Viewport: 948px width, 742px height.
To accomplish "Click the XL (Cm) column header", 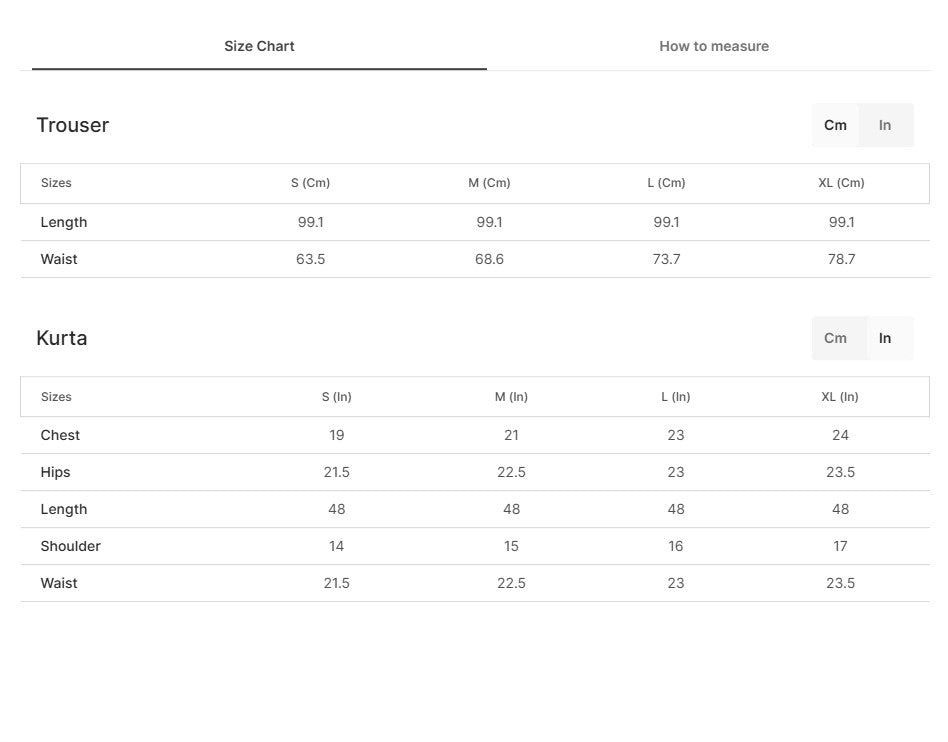I will [841, 183].
